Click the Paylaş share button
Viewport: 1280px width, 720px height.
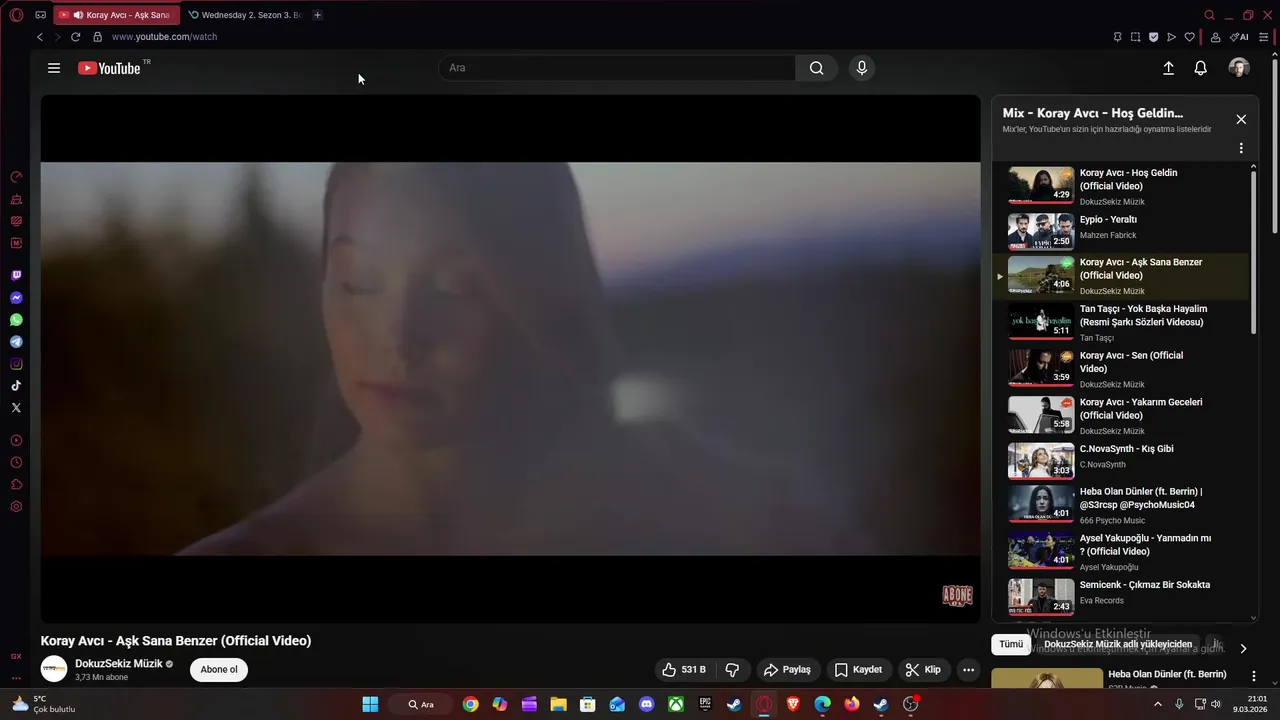pyautogui.click(x=787, y=670)
